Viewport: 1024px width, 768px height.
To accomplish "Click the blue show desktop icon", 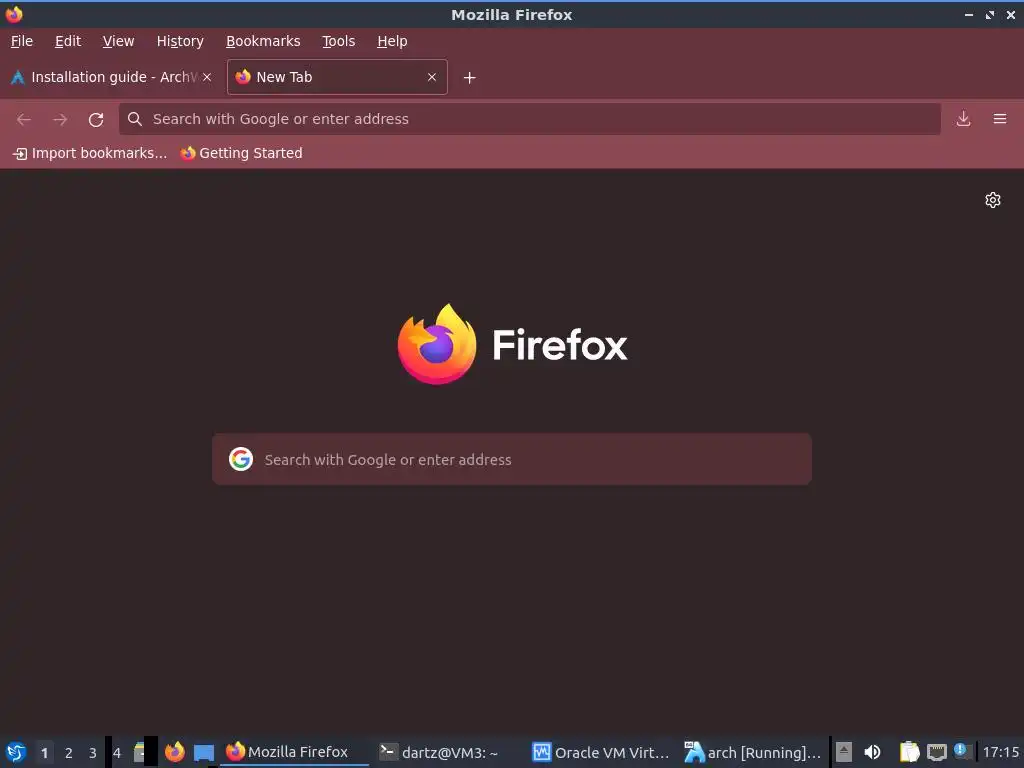I will [204, 752].
